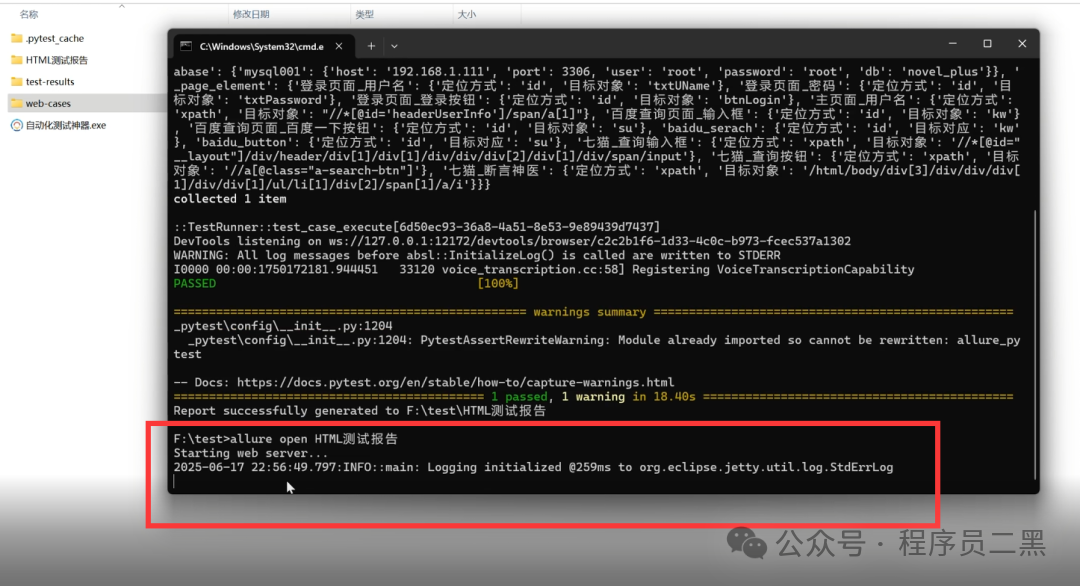Sort files by 大小 column header
This screenshot has height=586, width=1080.
tap(467, 14)
